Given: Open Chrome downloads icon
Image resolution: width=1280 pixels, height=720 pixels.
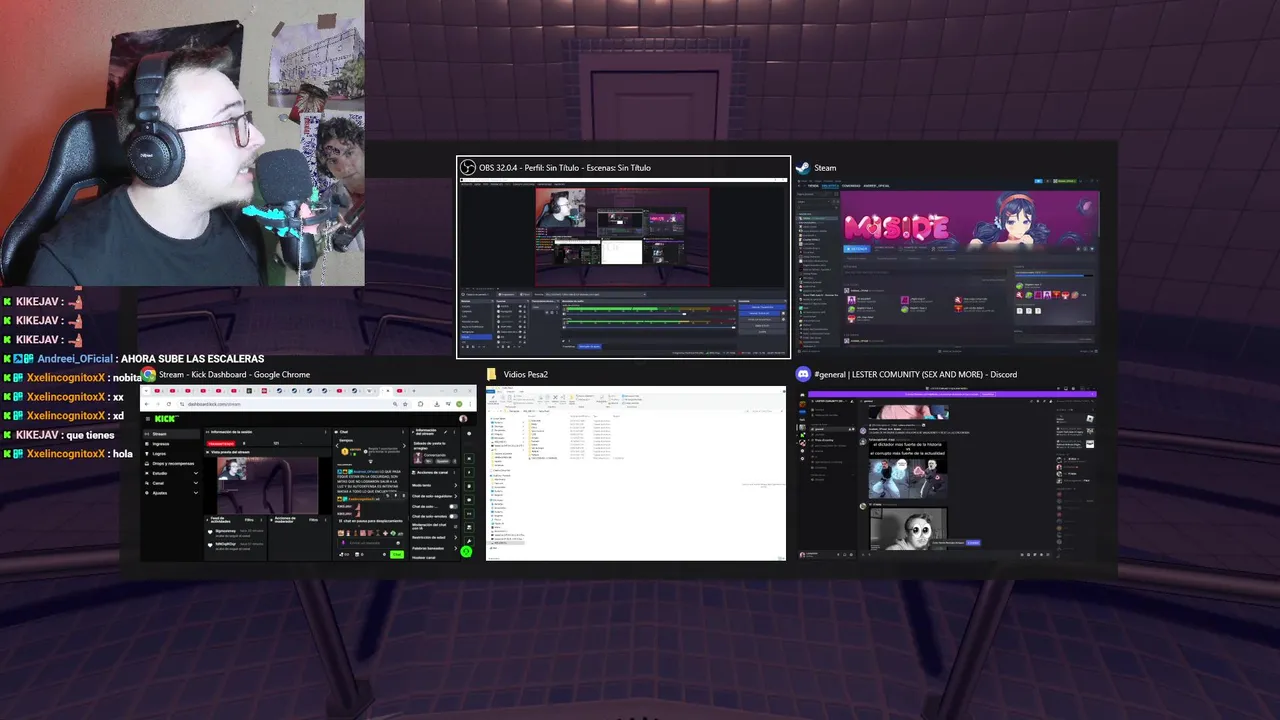Looking at the screenshot, I should click(x=437, y=404).
